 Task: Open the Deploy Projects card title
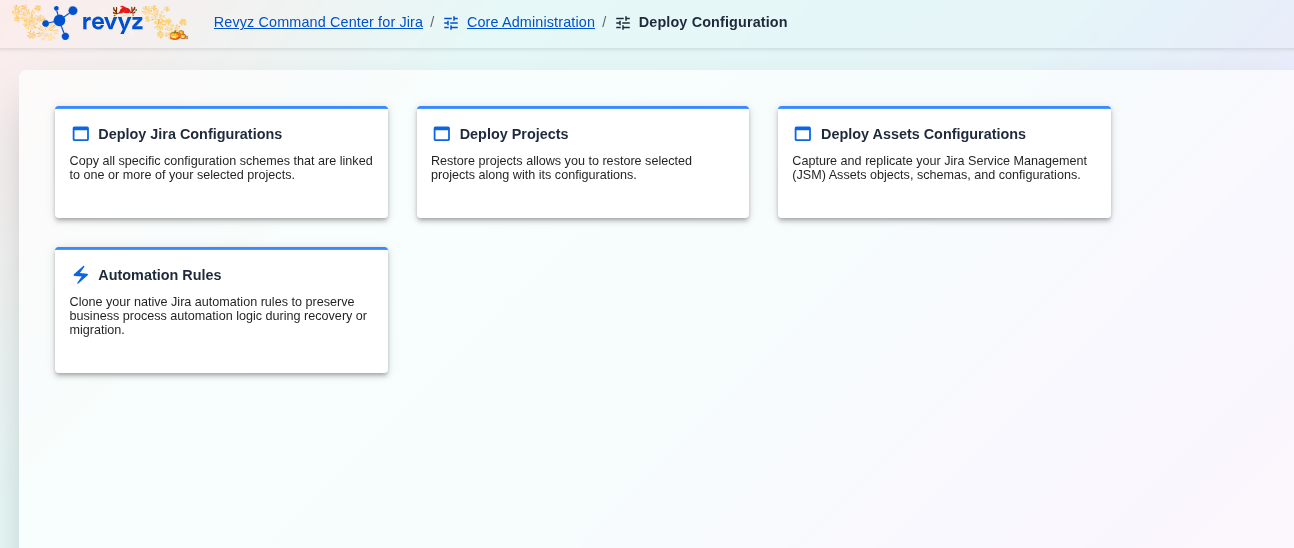click(x=514, y=134)
